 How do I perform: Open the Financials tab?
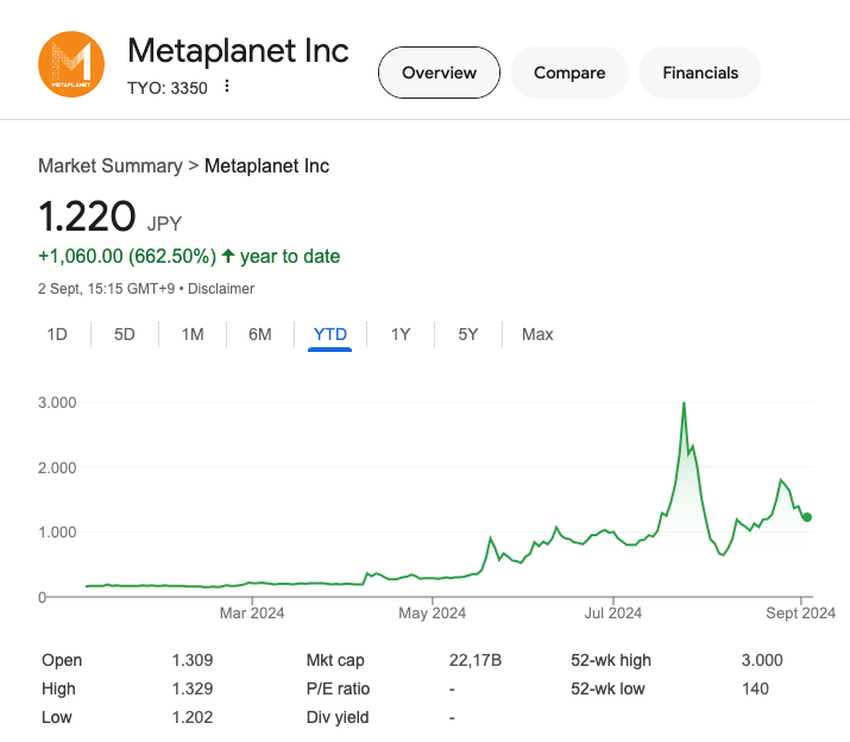[x=700, y=73]
